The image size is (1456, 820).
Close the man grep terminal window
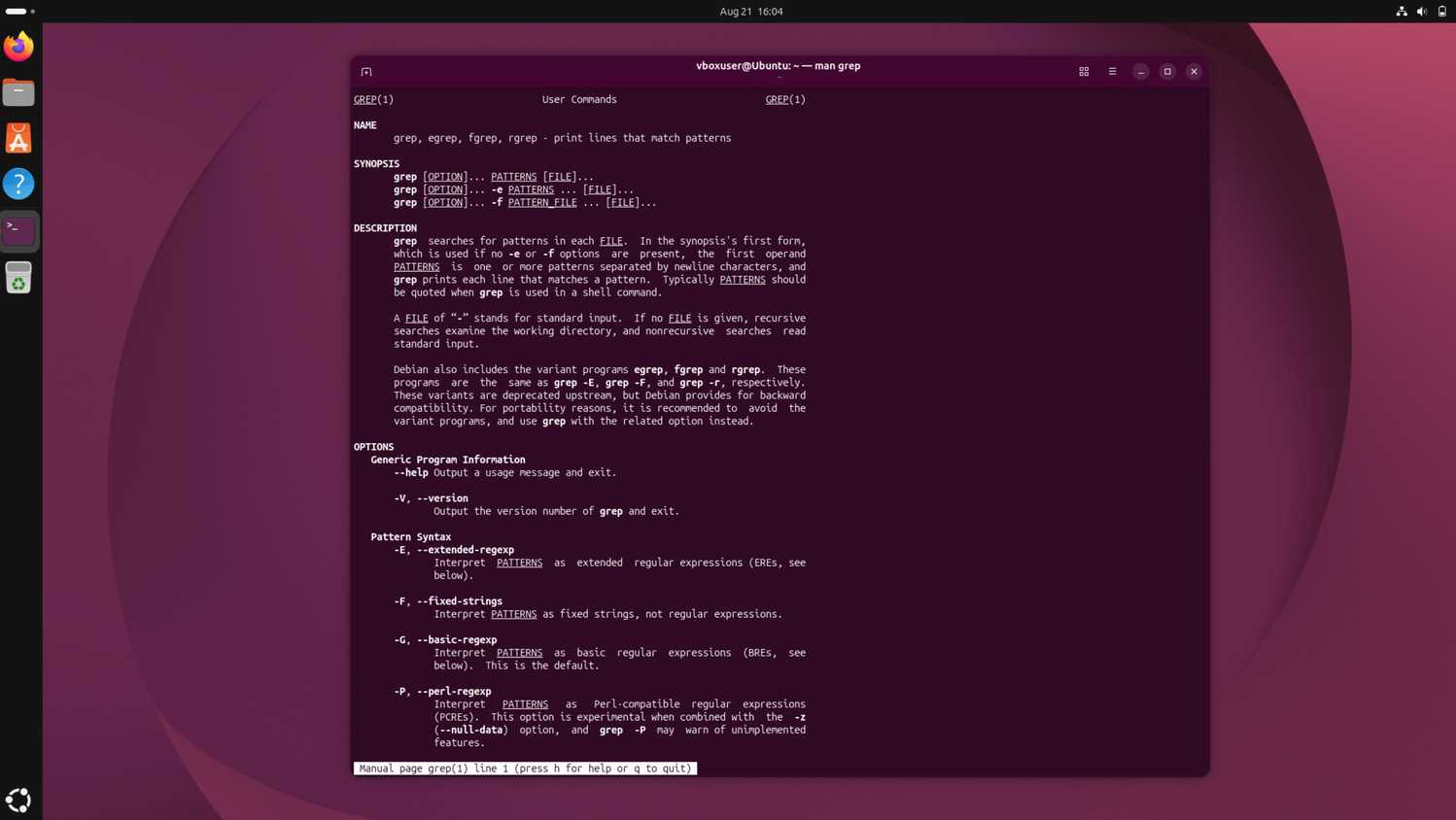pyautogui.click(x=1195, y=72)
